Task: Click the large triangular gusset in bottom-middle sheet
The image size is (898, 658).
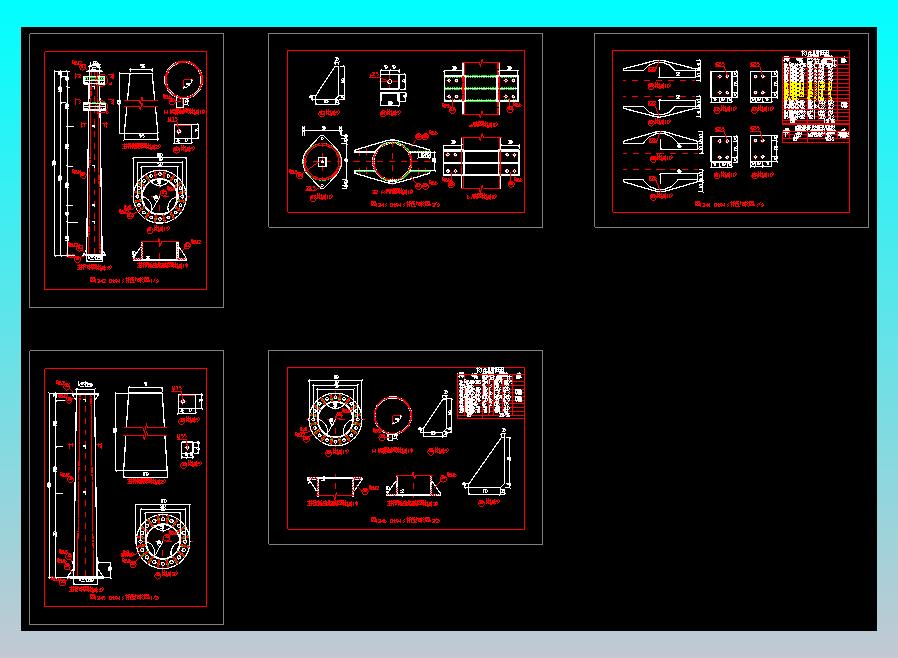Action: pos(487,464)
